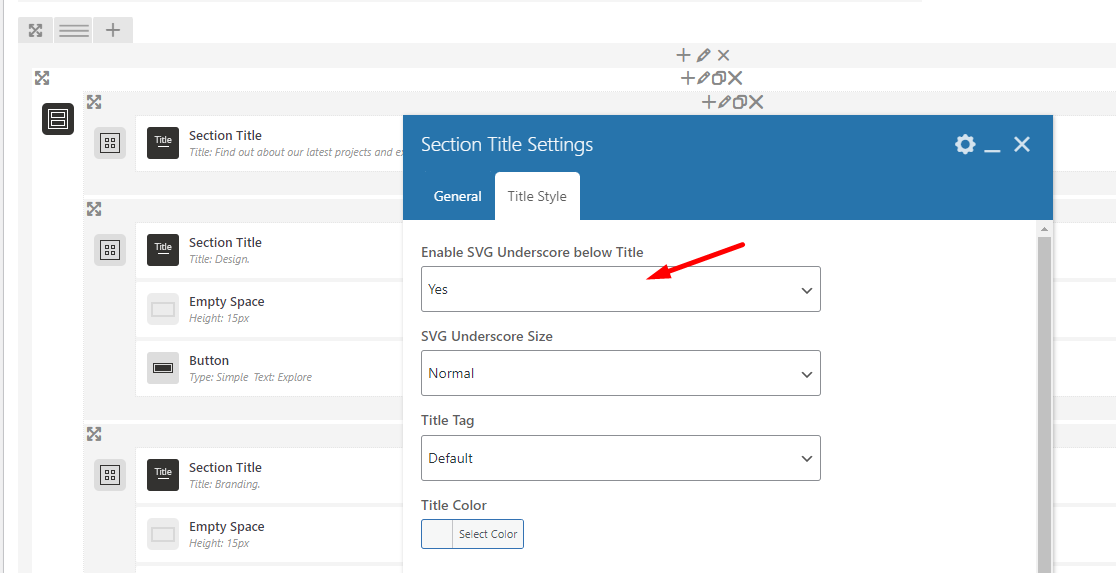The width and height of the screenshot is (1116, 573).
Task: Open settings gear in Section Title Settings
Action: coord(965,144)
